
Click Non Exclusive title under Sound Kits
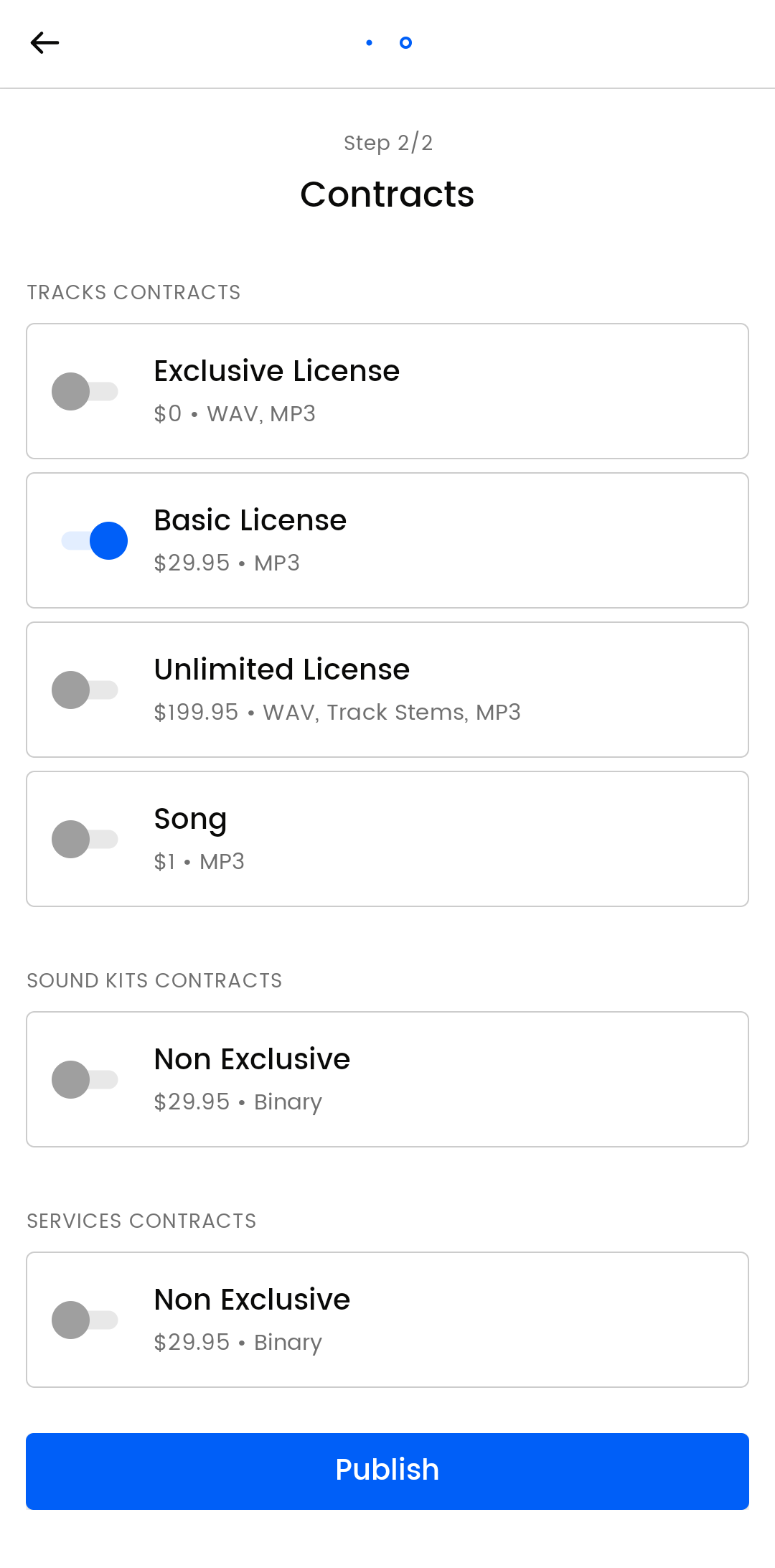[x=252, y=1059]
